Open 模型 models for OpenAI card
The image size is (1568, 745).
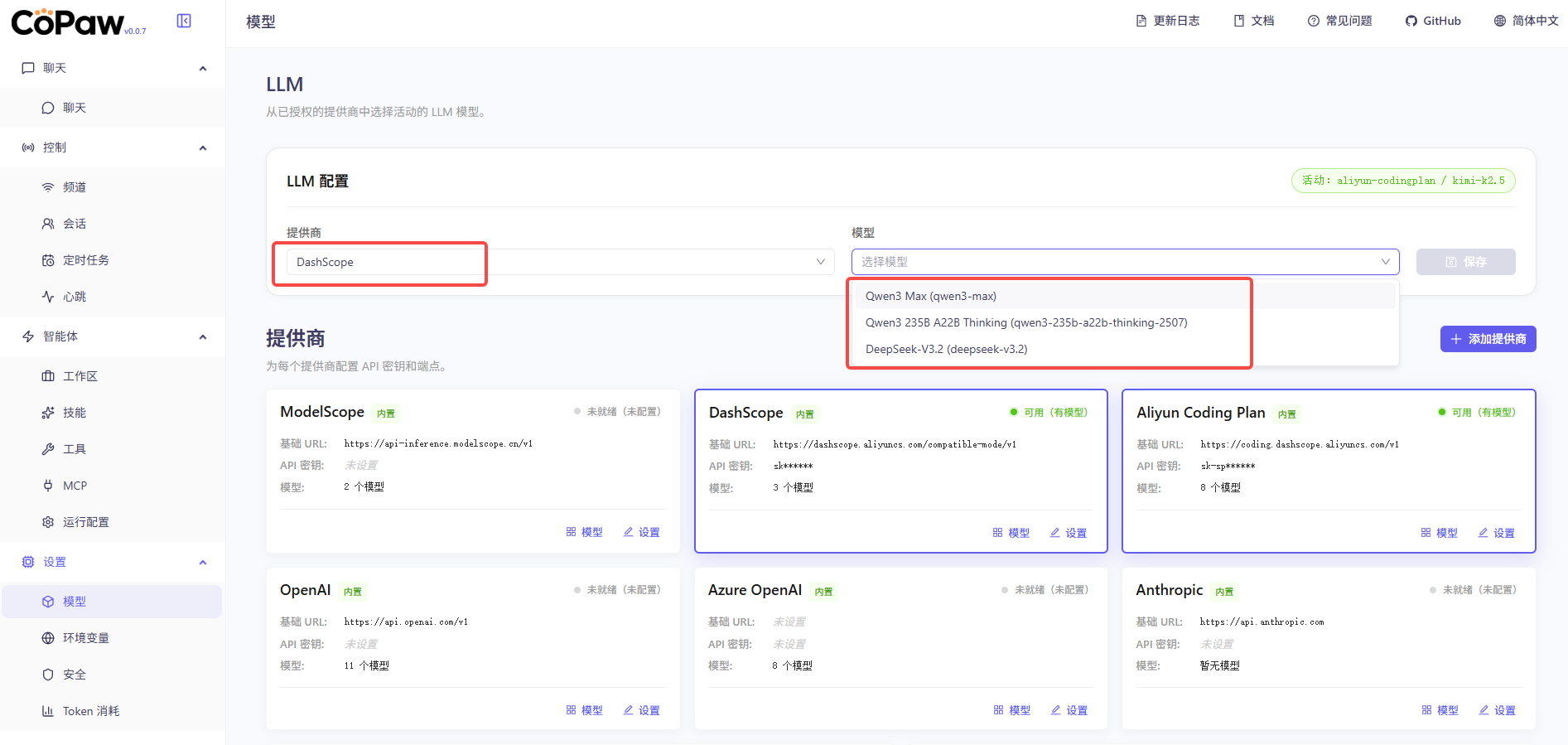click(x=584, y=710)
